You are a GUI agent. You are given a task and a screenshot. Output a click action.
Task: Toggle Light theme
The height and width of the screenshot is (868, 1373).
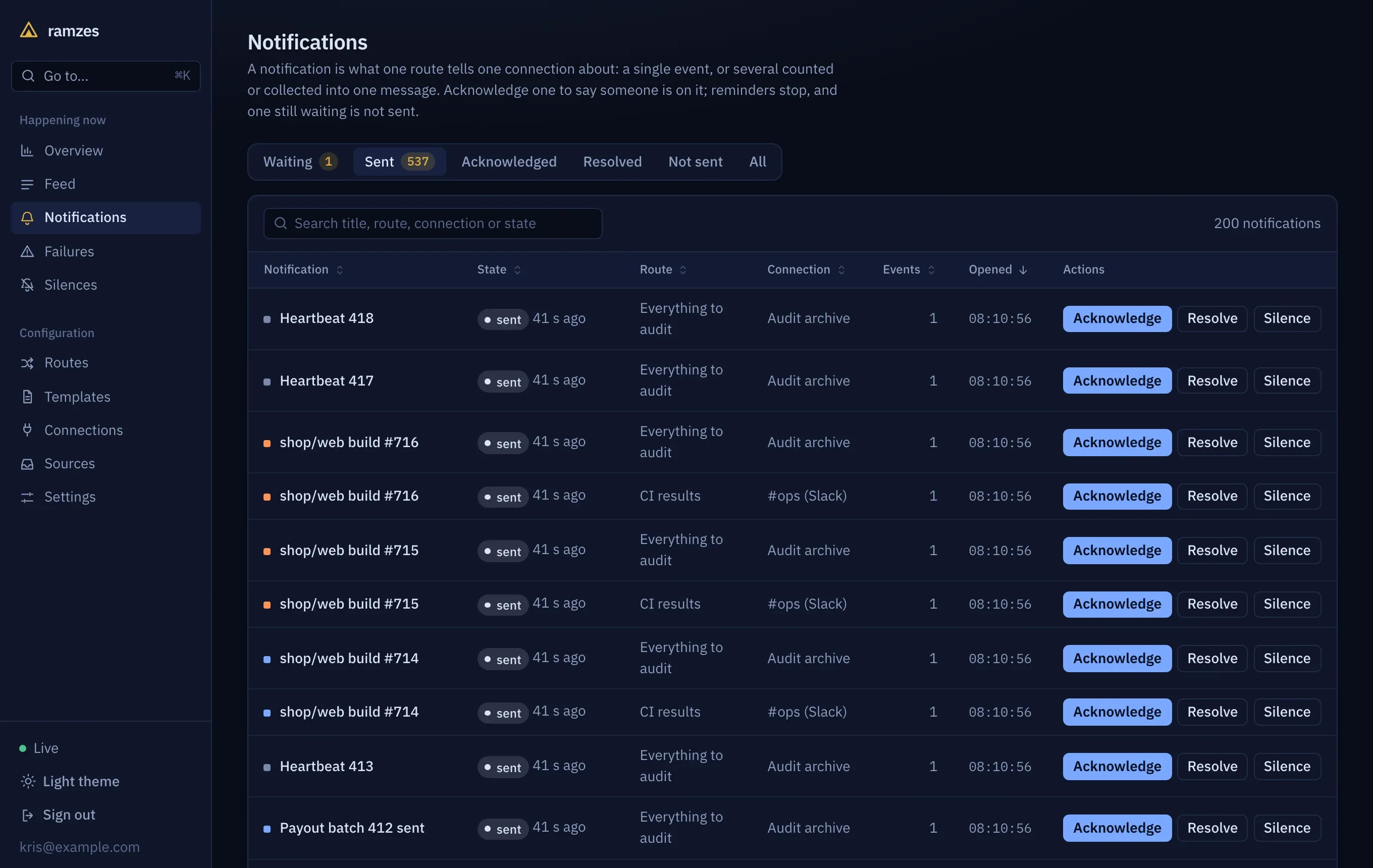click(x=70, y=781)
